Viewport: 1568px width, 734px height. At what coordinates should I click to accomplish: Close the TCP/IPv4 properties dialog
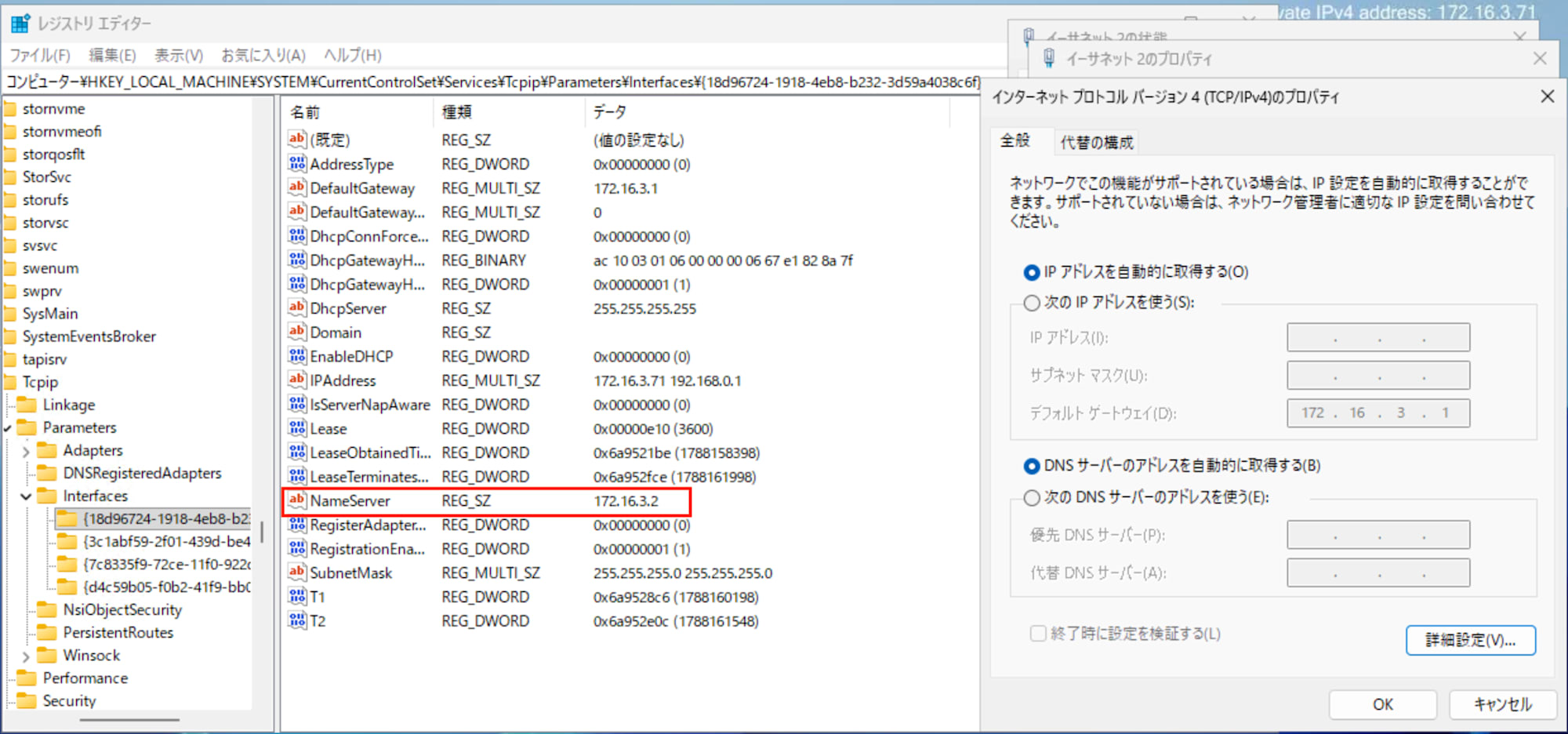[x=1548, y=96]
